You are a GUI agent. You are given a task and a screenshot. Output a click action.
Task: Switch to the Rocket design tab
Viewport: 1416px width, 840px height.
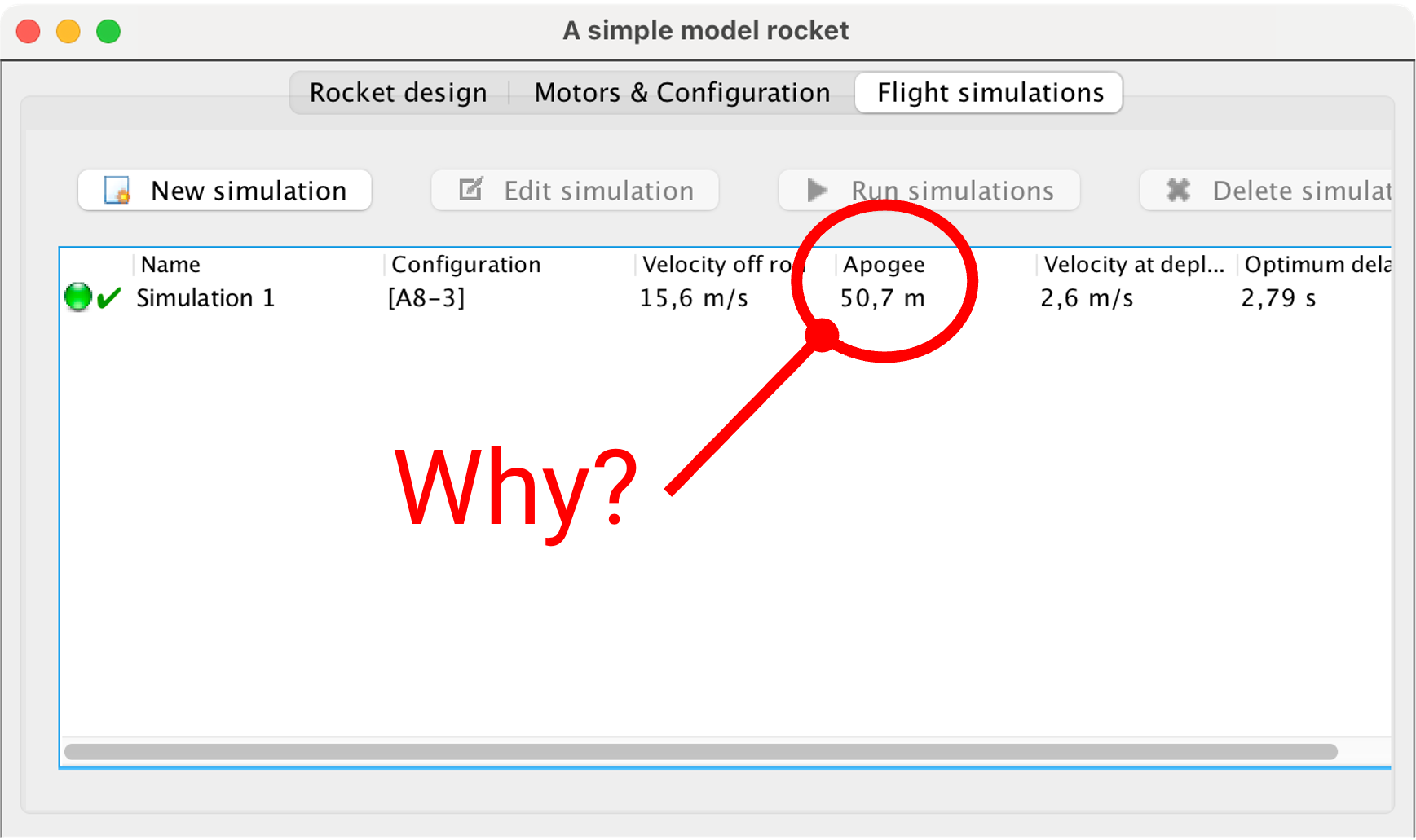pyautogui.click(x=397, y=92)
